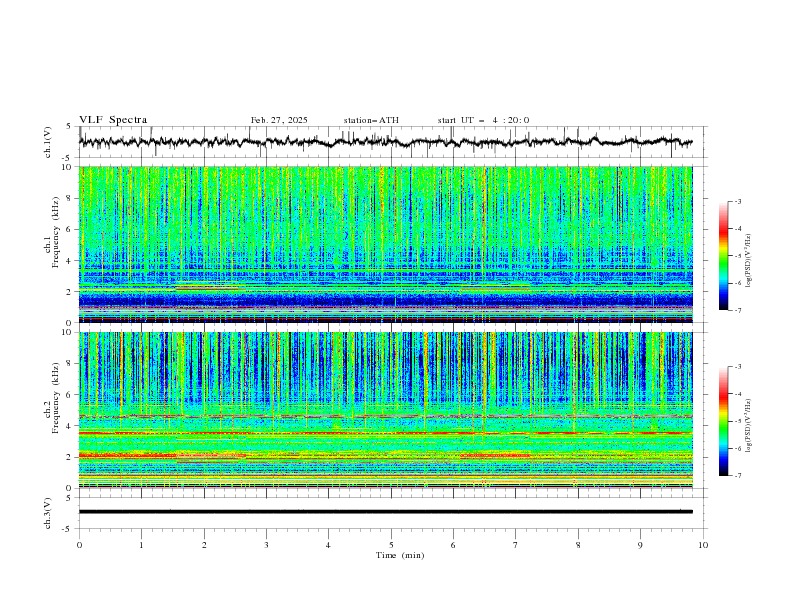This screenshot has width=792, height=612.
Task: Click the "Time (min)" axis label
Action: pyautogui.click(x=400, y=555)
